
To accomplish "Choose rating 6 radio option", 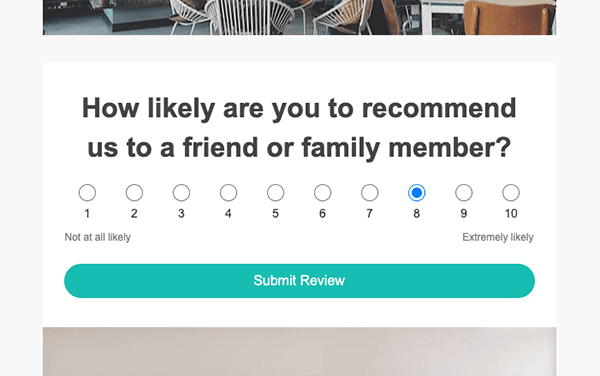I will [x=323, y=193].
